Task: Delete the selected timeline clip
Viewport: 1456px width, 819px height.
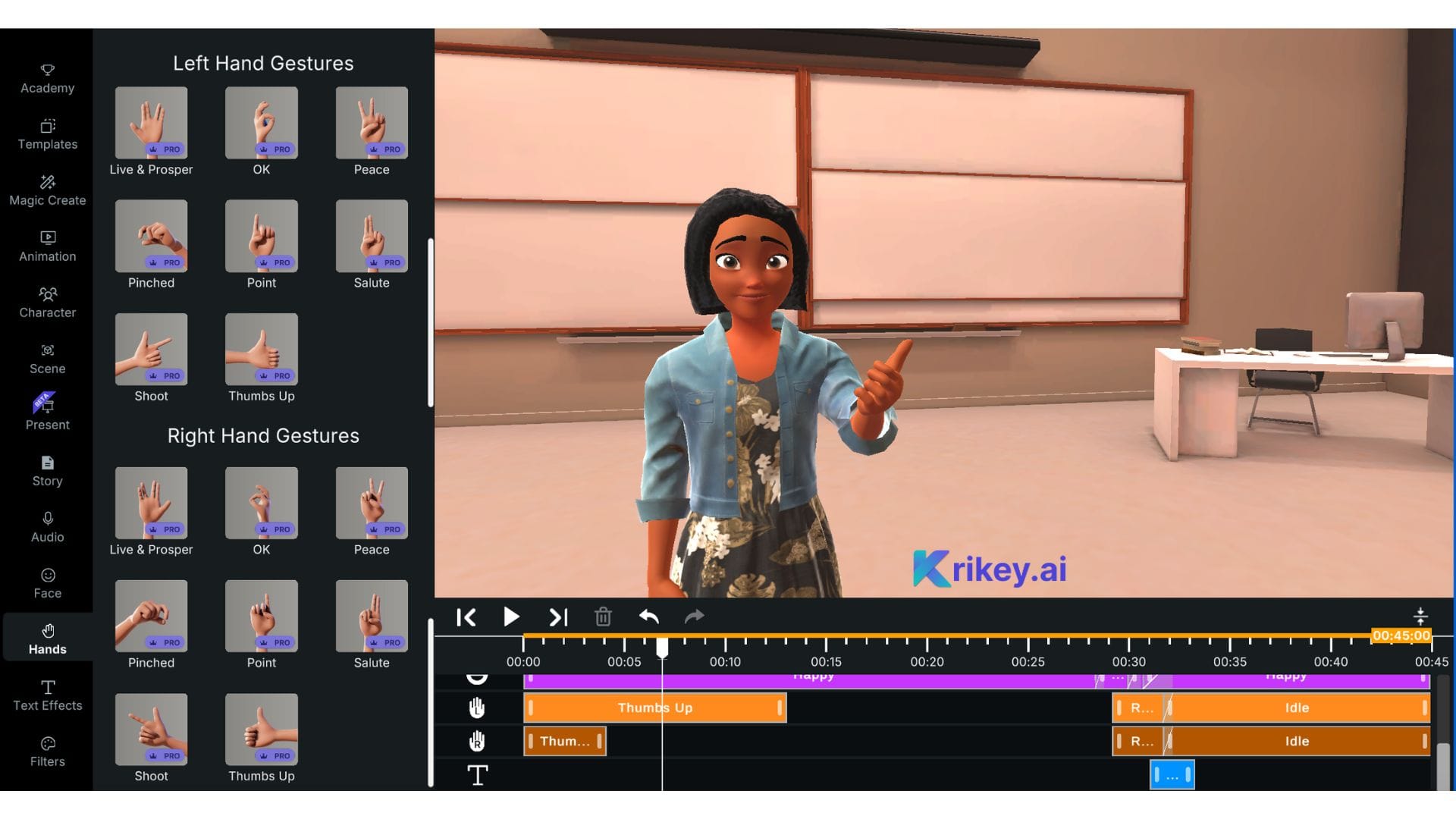Action: tap(603, 617)
